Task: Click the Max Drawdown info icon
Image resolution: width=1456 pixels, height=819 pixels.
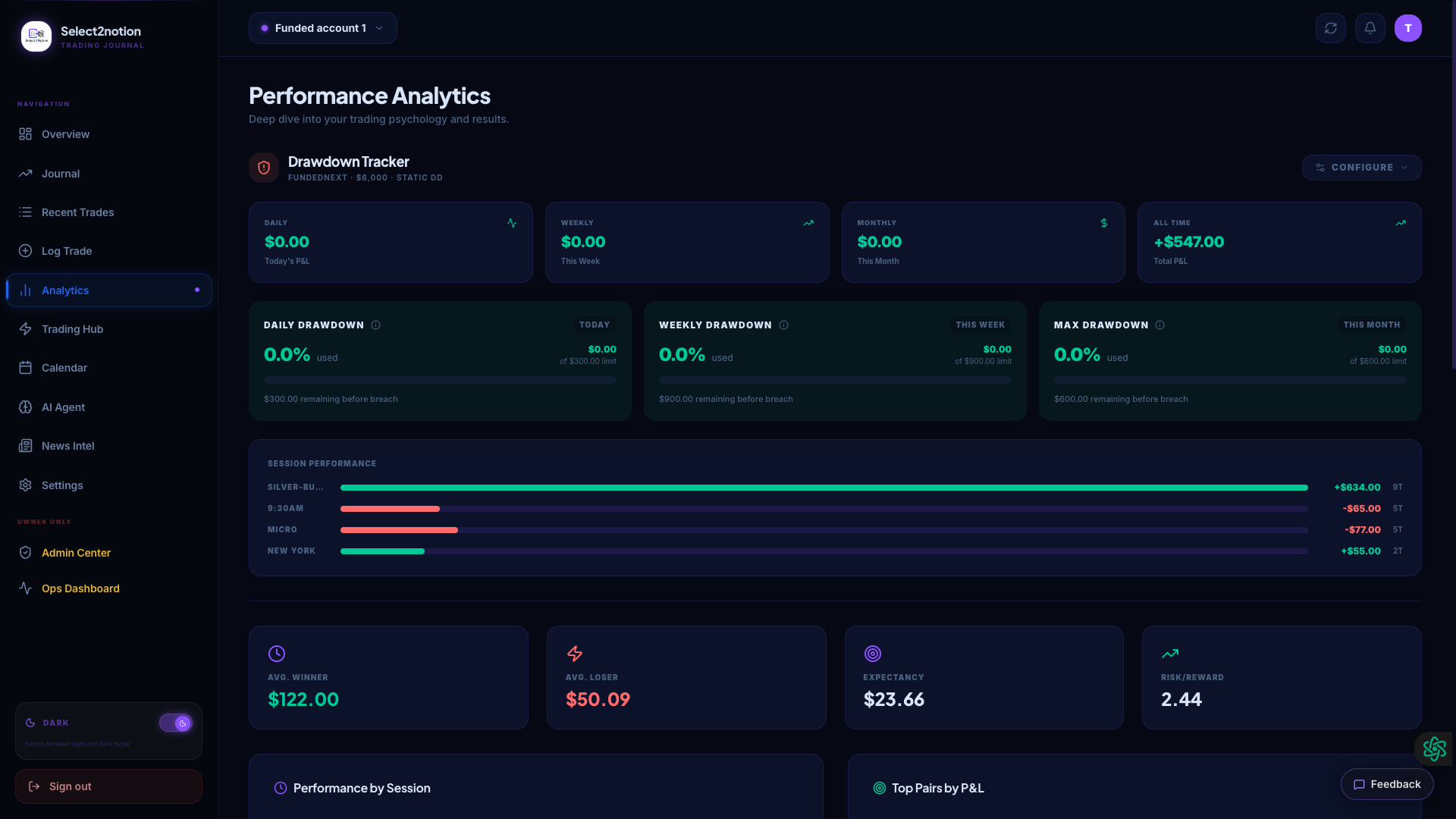Action: click(1159, 325)
